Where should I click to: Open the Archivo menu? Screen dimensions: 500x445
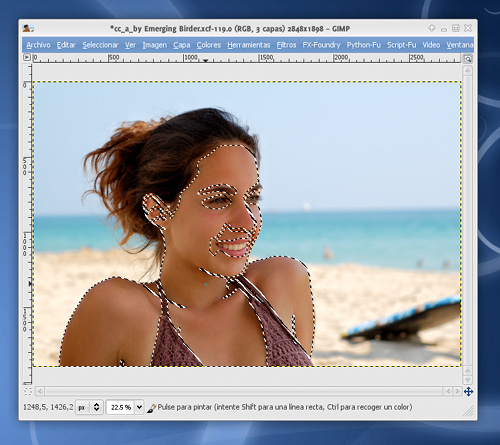[x=38, y=45]
